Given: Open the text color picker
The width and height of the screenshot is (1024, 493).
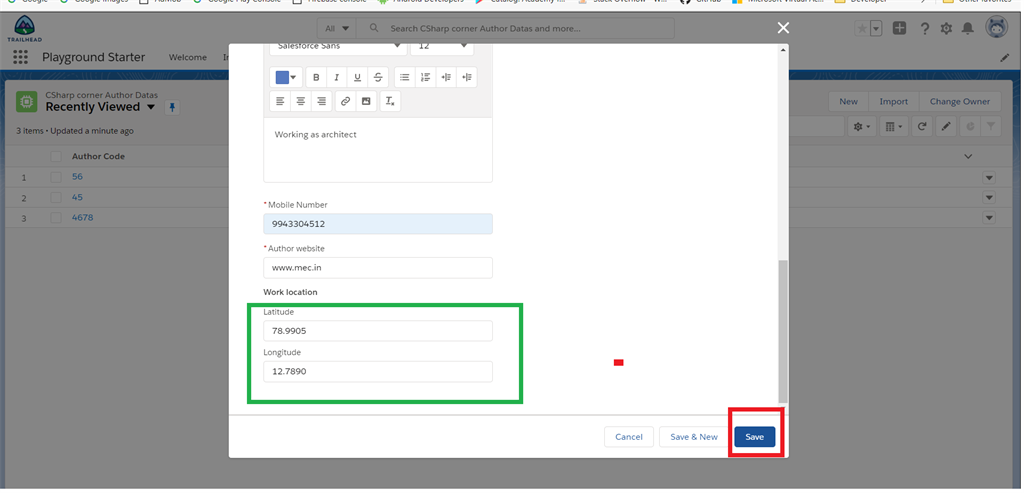Looking at the screenshot, I should pyautogui.click(x=286, y=77).
